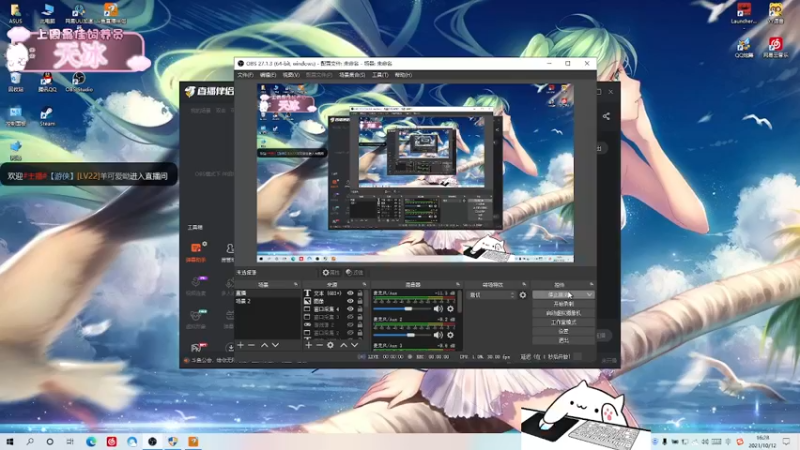
Task: Open settings gear for 麦克风/Aux 2 channel
Action: point(450,335)
